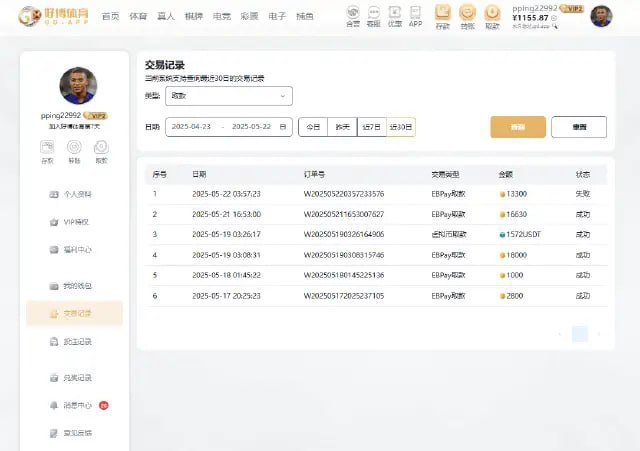
Task: Open 体育 in top navigation
Action: 138,16
